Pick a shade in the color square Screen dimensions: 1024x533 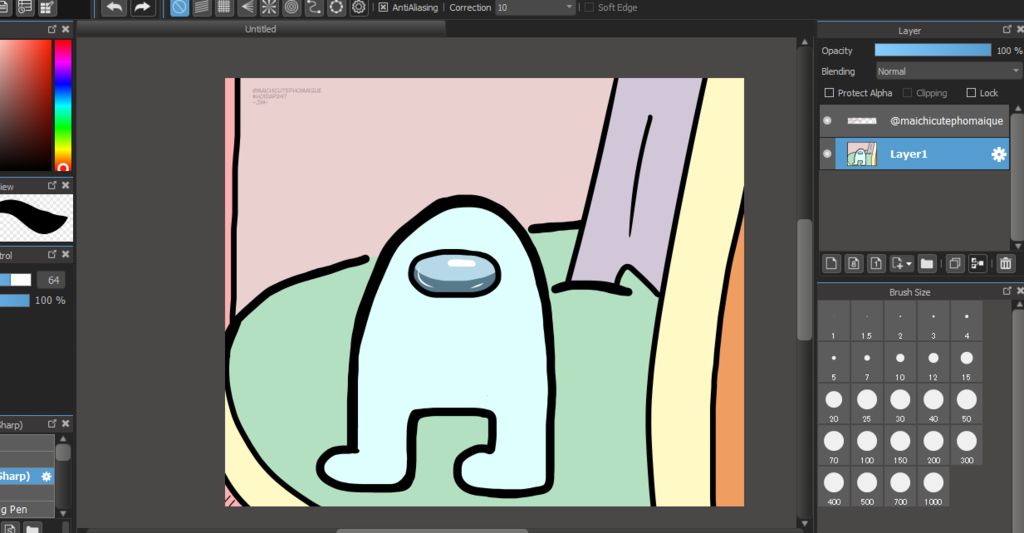click(25, 105)
